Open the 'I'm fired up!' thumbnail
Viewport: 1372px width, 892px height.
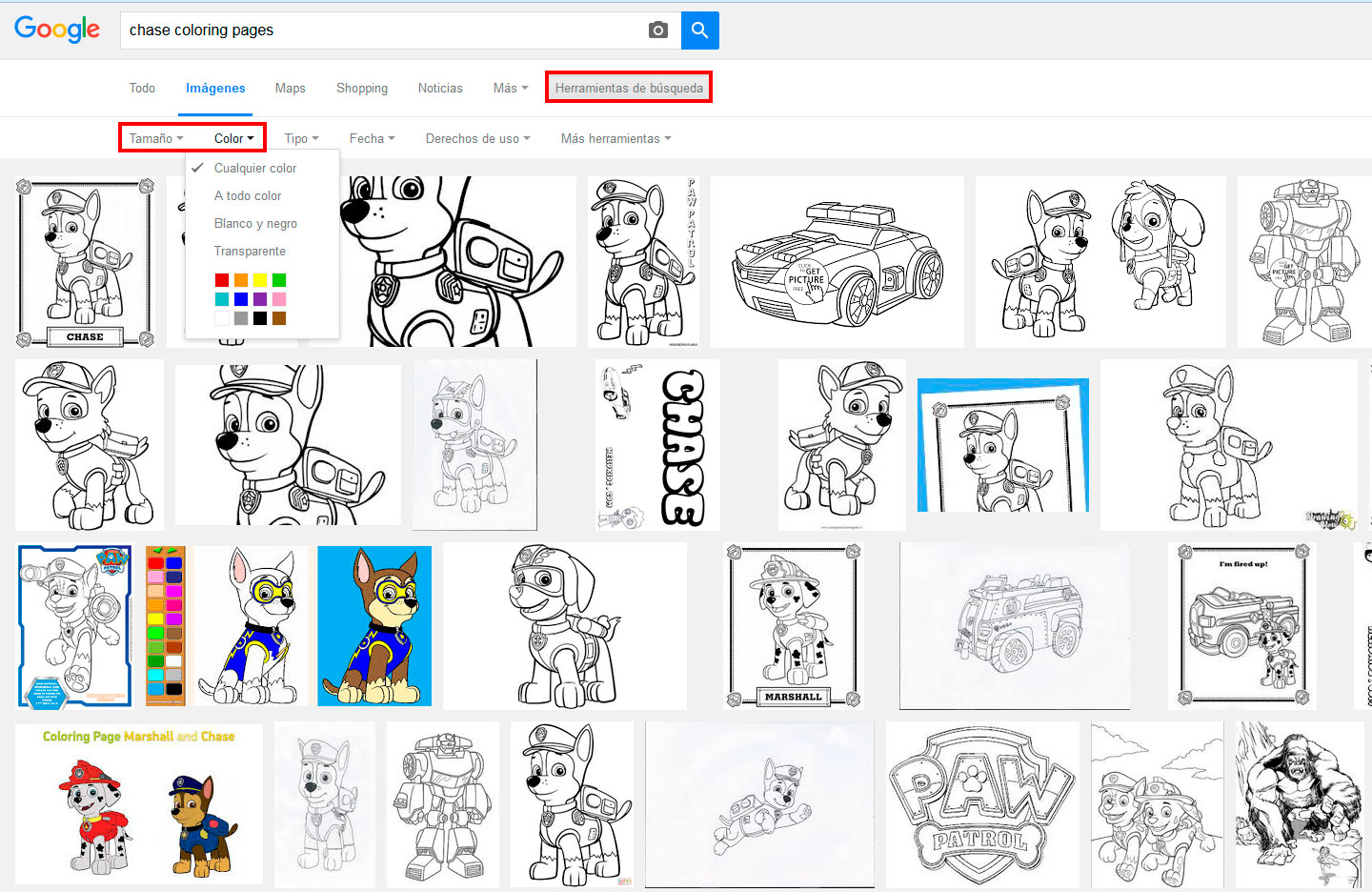[x=1242, y=626]
